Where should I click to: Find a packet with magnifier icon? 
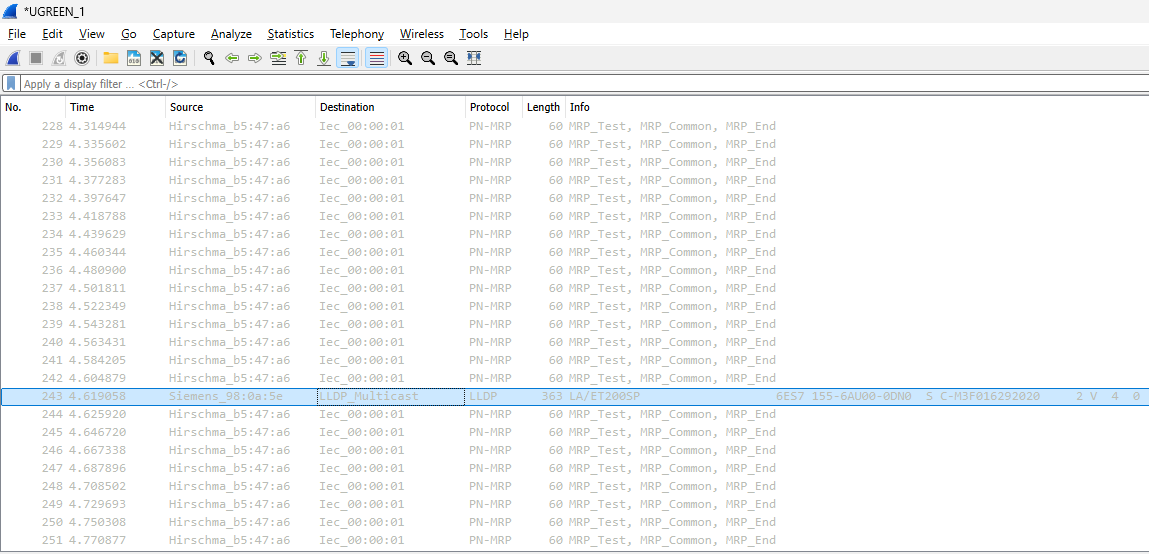(209, 58)
